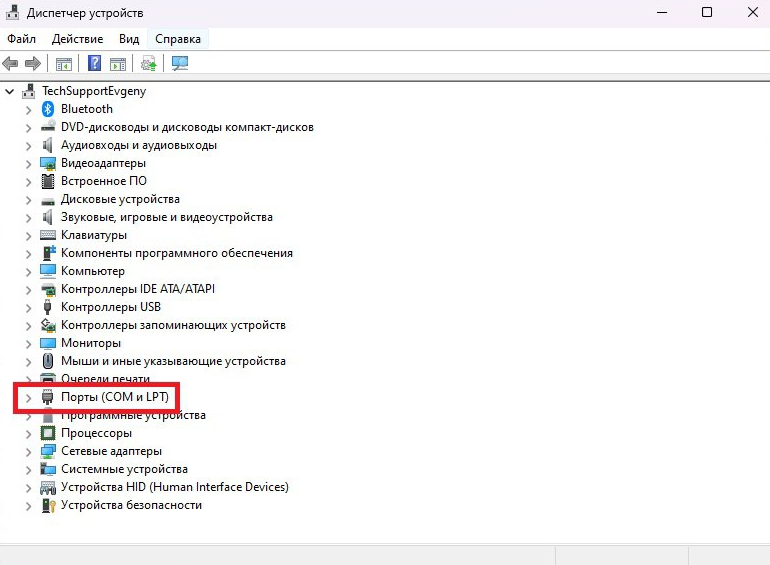770x565 pixels.
Task: Select Мыши и иные указывающие устройства label
Action: [x=173, y=361]
